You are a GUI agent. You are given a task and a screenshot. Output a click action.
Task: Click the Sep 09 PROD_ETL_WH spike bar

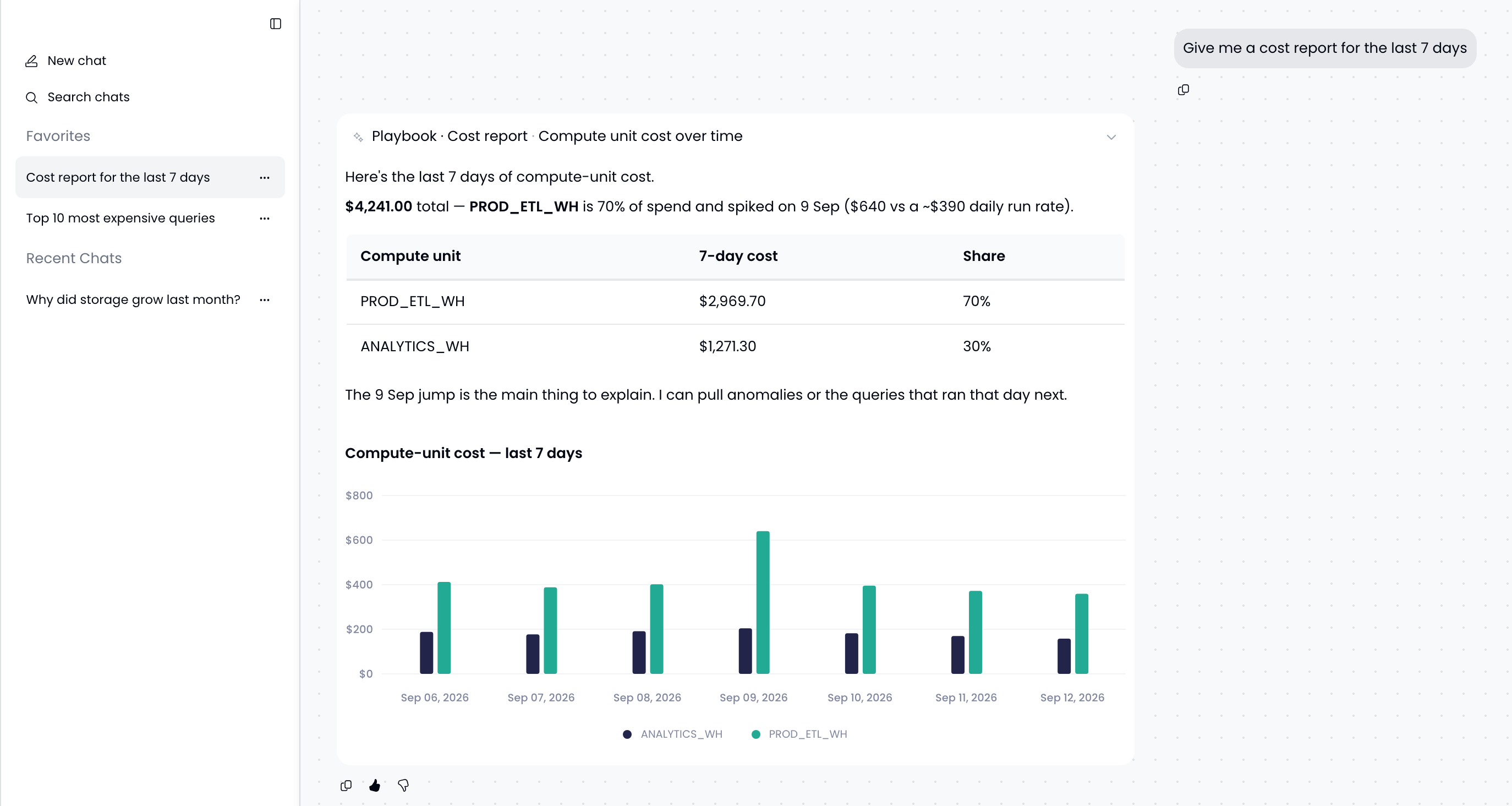(763, 602)
